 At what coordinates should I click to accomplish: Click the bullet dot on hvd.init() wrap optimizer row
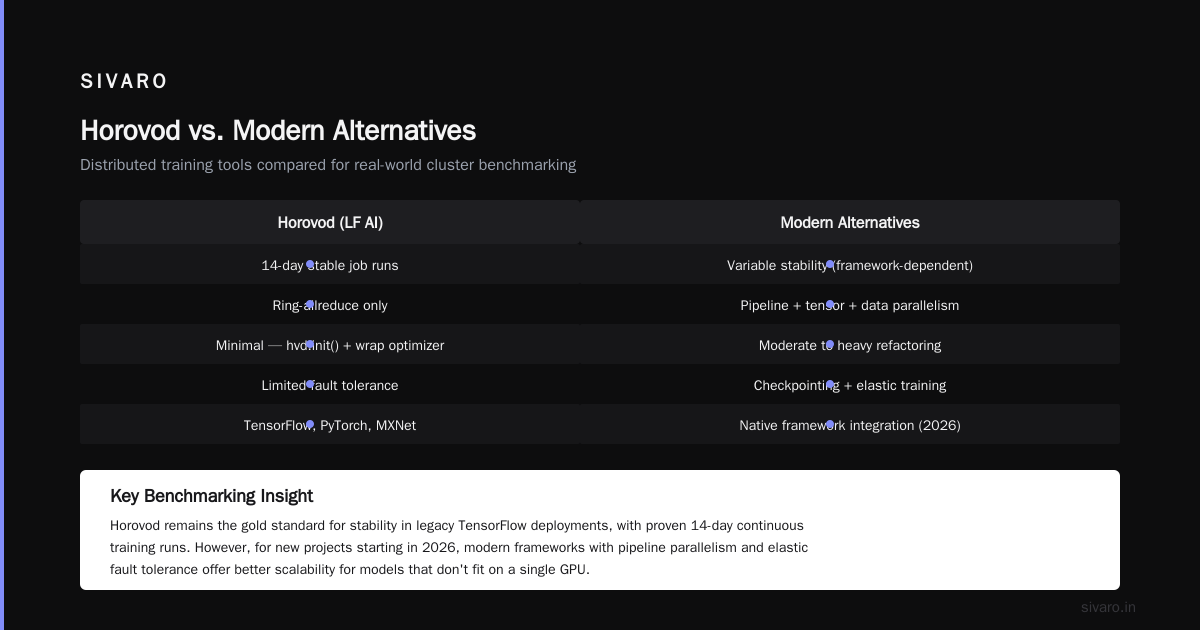coord(310,345)
